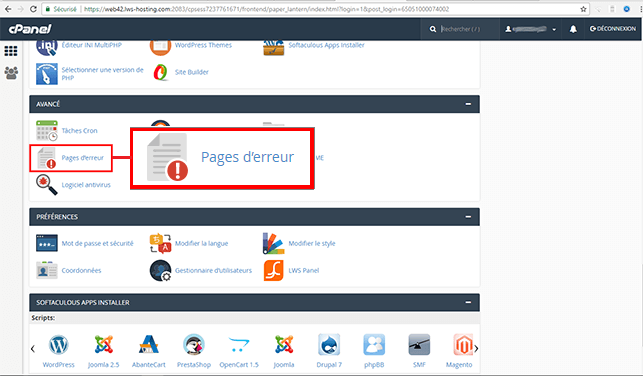The image size is (643, 376).
Task: Click the DÉCONNEXION logout button
Action: (x=613, y=29)
